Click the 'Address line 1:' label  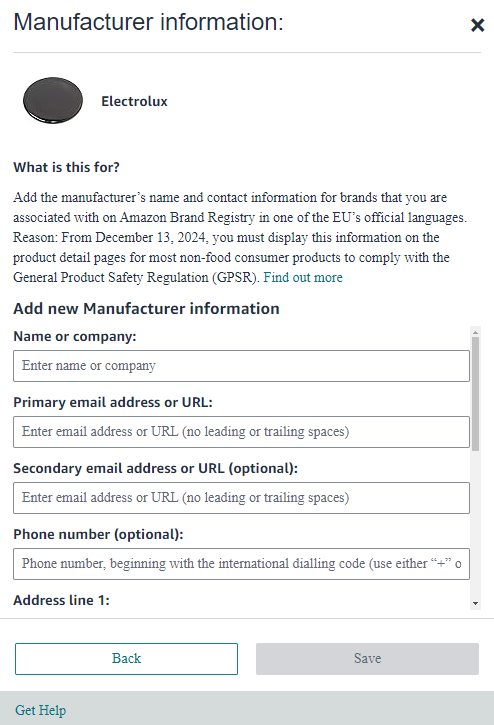pyautogui.click(x=62, y=600)
